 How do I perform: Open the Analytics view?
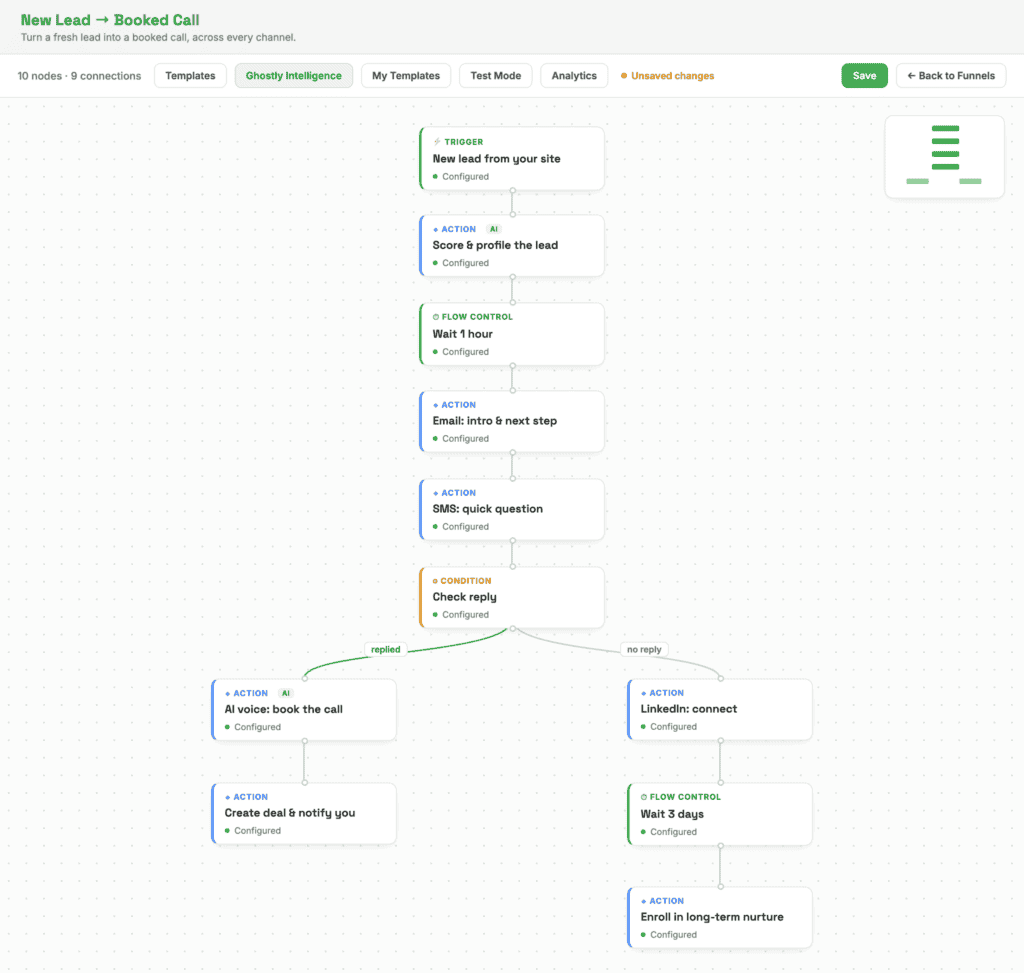[x=574, y=76]
